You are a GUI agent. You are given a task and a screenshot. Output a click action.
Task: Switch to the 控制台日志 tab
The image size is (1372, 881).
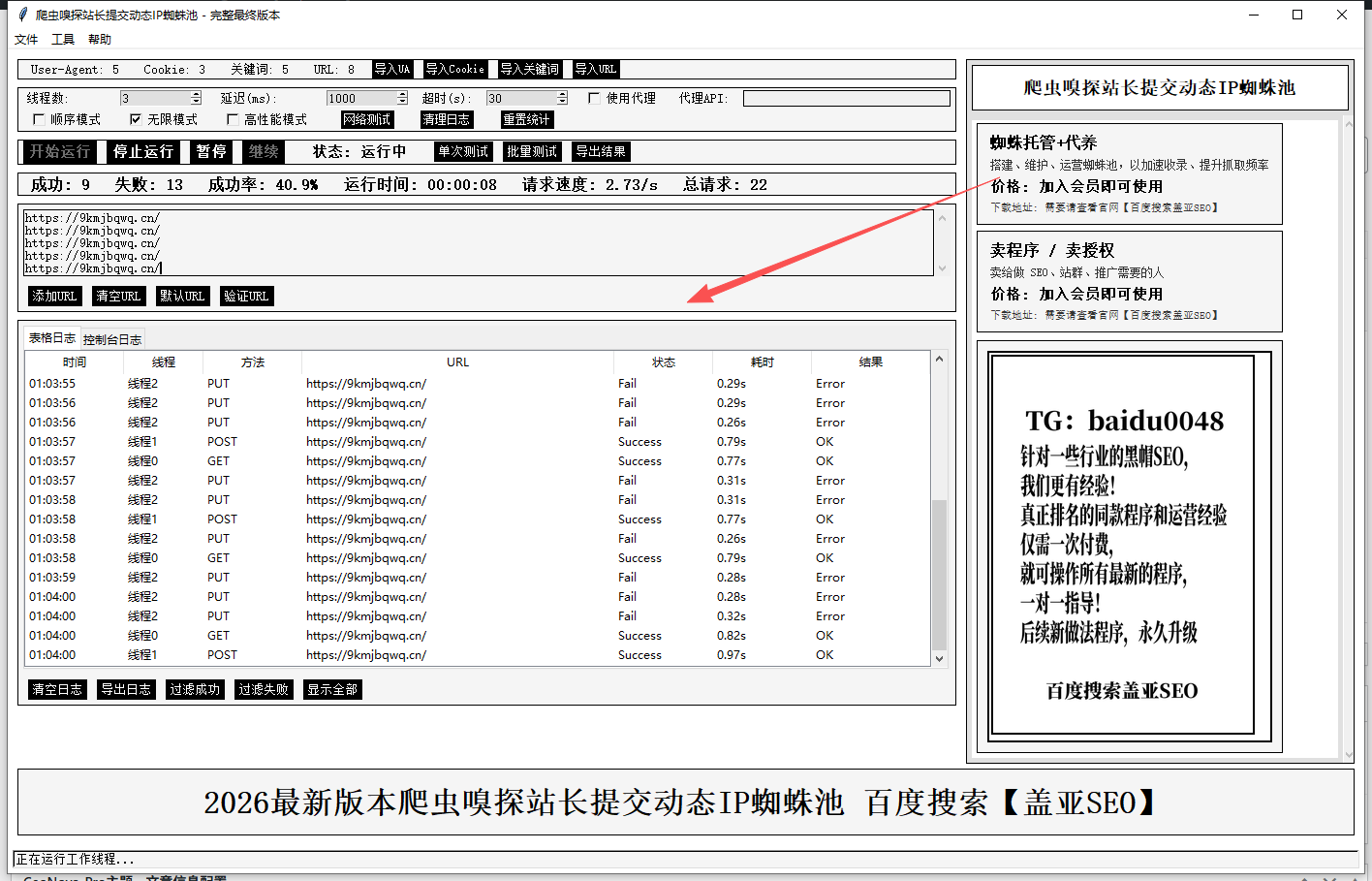pyautogui.click(x=112, y=339)
